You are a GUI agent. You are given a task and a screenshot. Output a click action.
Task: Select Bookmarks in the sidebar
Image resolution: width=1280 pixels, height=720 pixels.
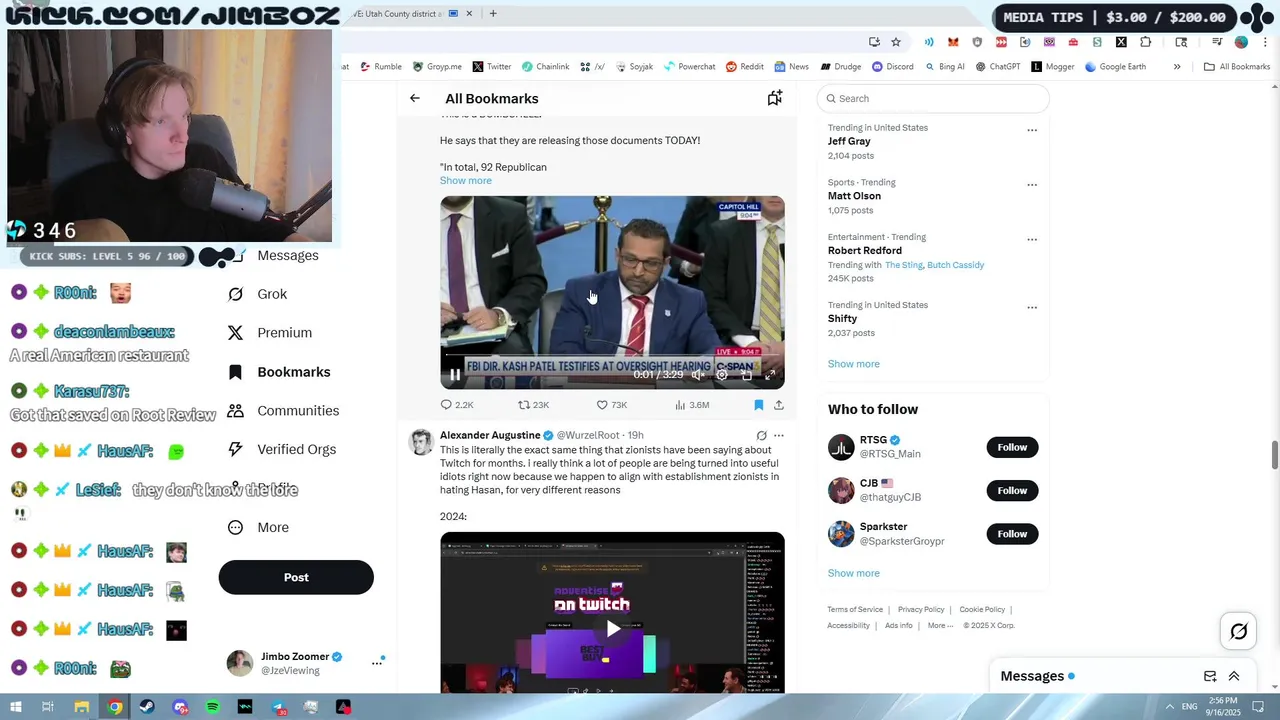click(279, 372)
